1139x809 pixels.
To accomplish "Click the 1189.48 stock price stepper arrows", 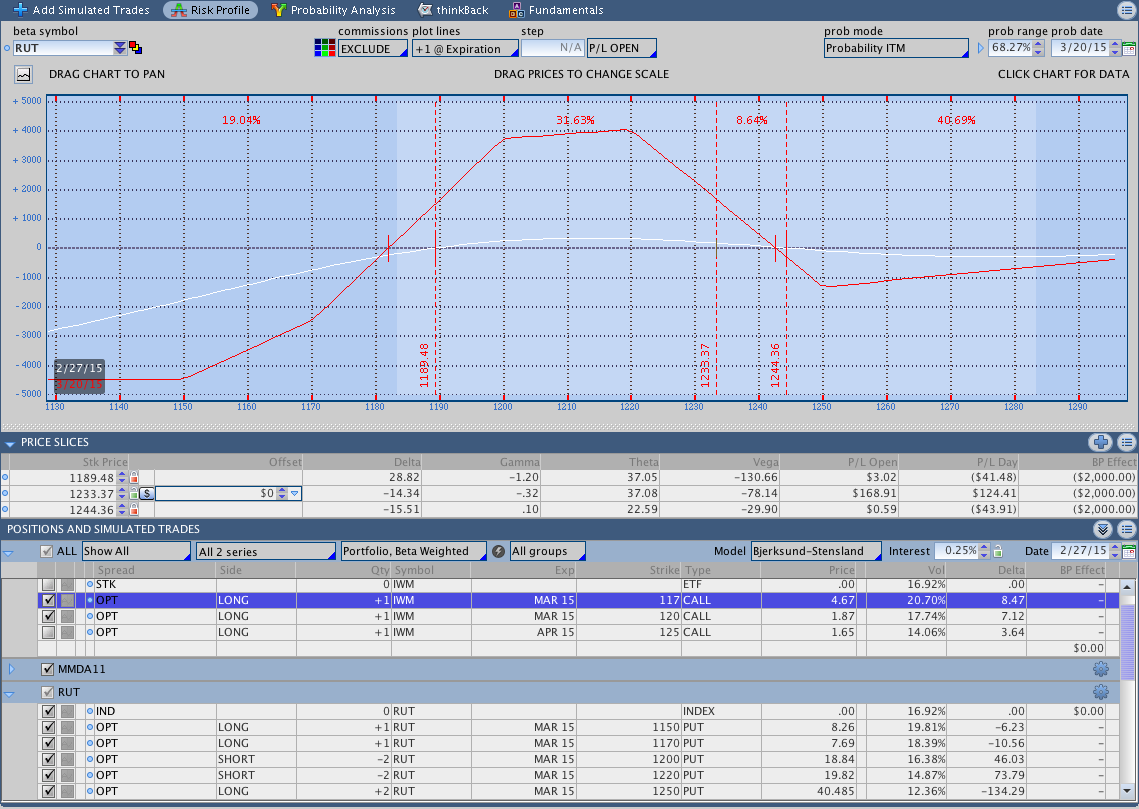I will 122,478.
